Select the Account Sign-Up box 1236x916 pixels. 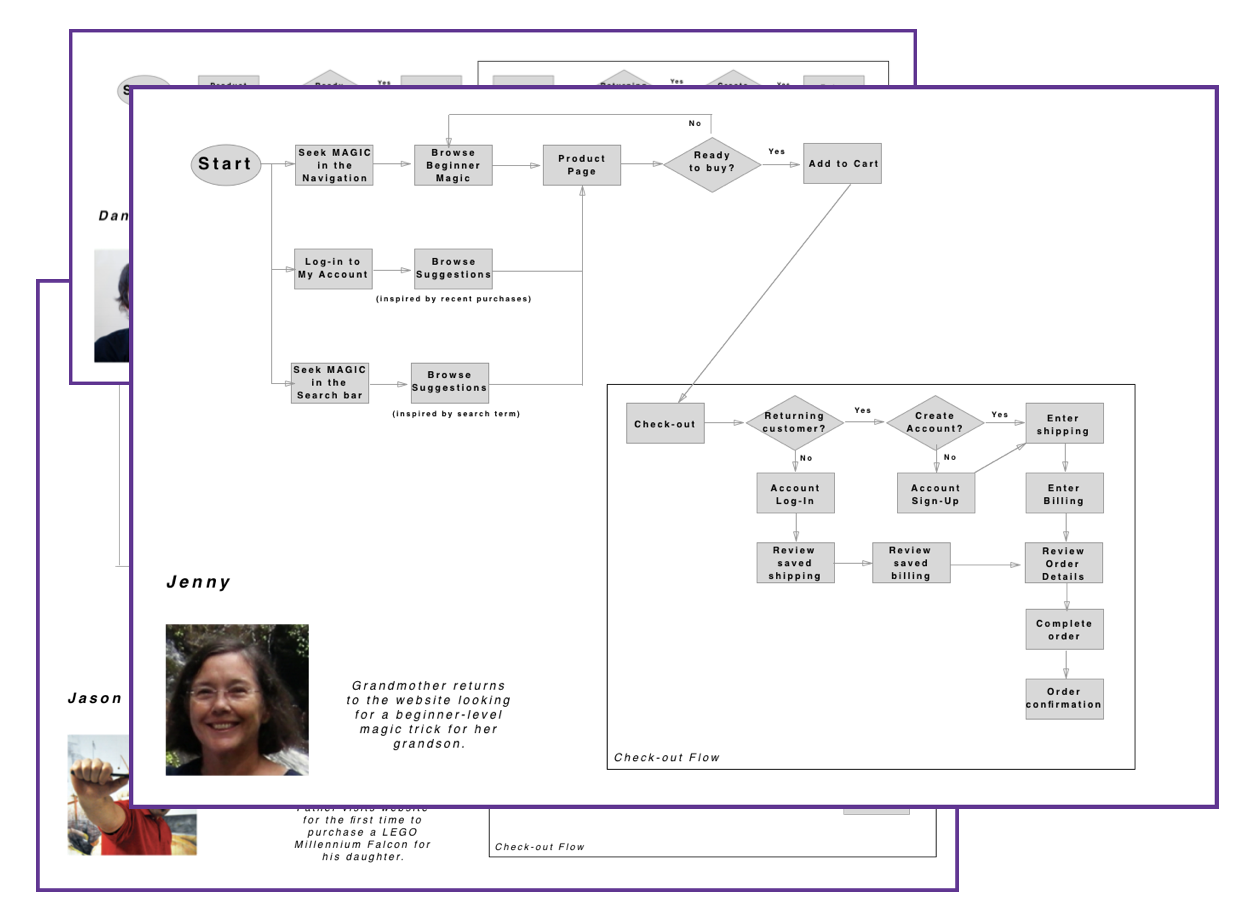tap(935, 494)
